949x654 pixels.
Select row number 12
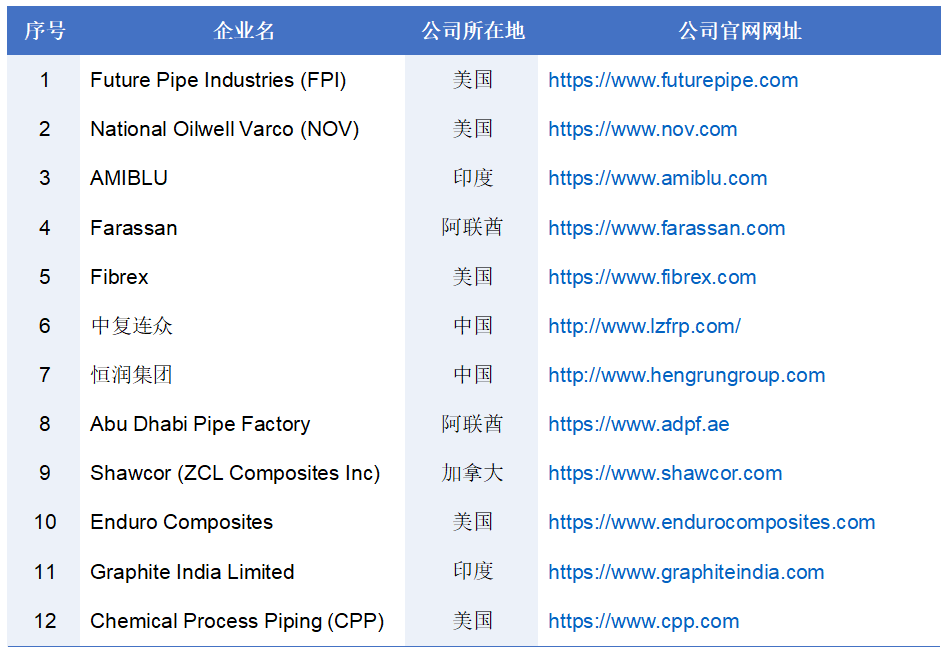click(x=45, y=621)
